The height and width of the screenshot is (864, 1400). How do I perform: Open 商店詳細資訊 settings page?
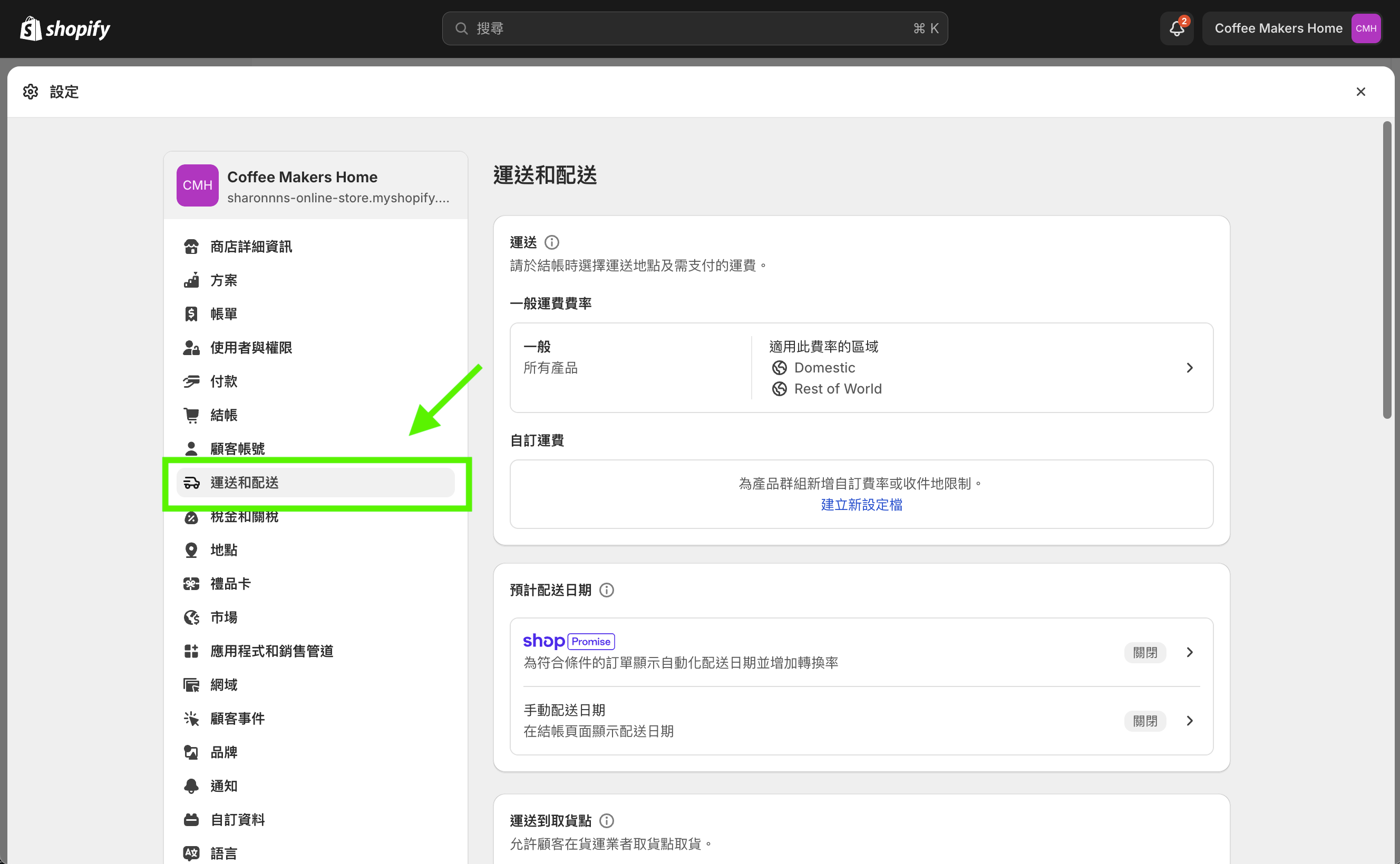316,247
